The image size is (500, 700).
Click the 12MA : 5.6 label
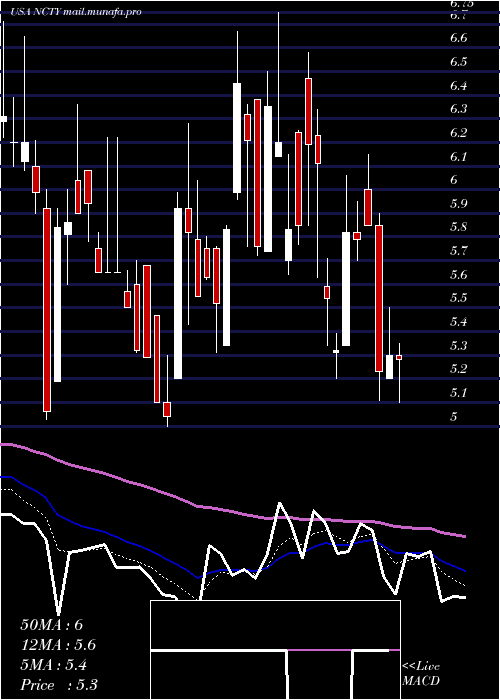click(58, 645)
